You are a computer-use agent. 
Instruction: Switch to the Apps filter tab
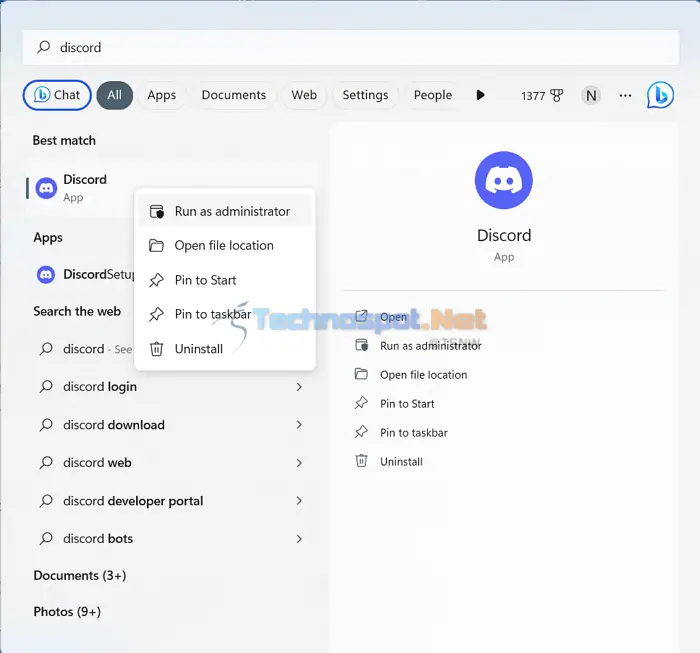coord(162,95)
